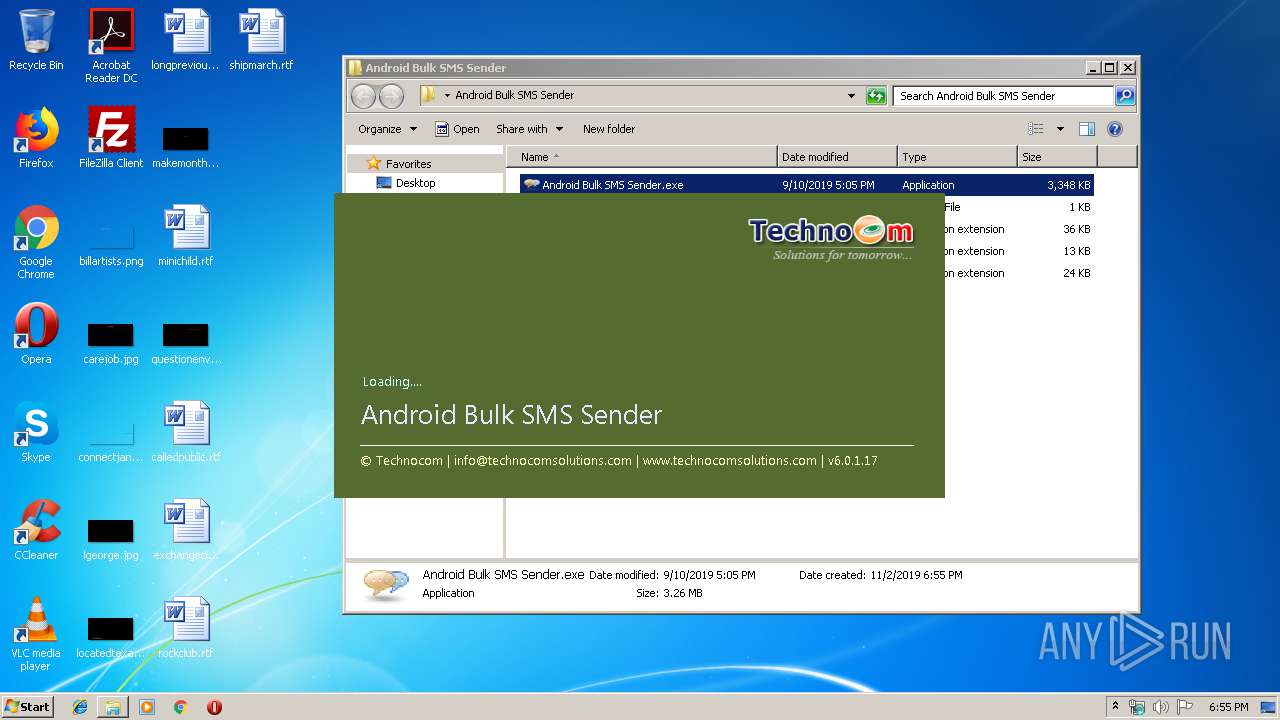Toggle the preview pane button

click(1087, 129)
